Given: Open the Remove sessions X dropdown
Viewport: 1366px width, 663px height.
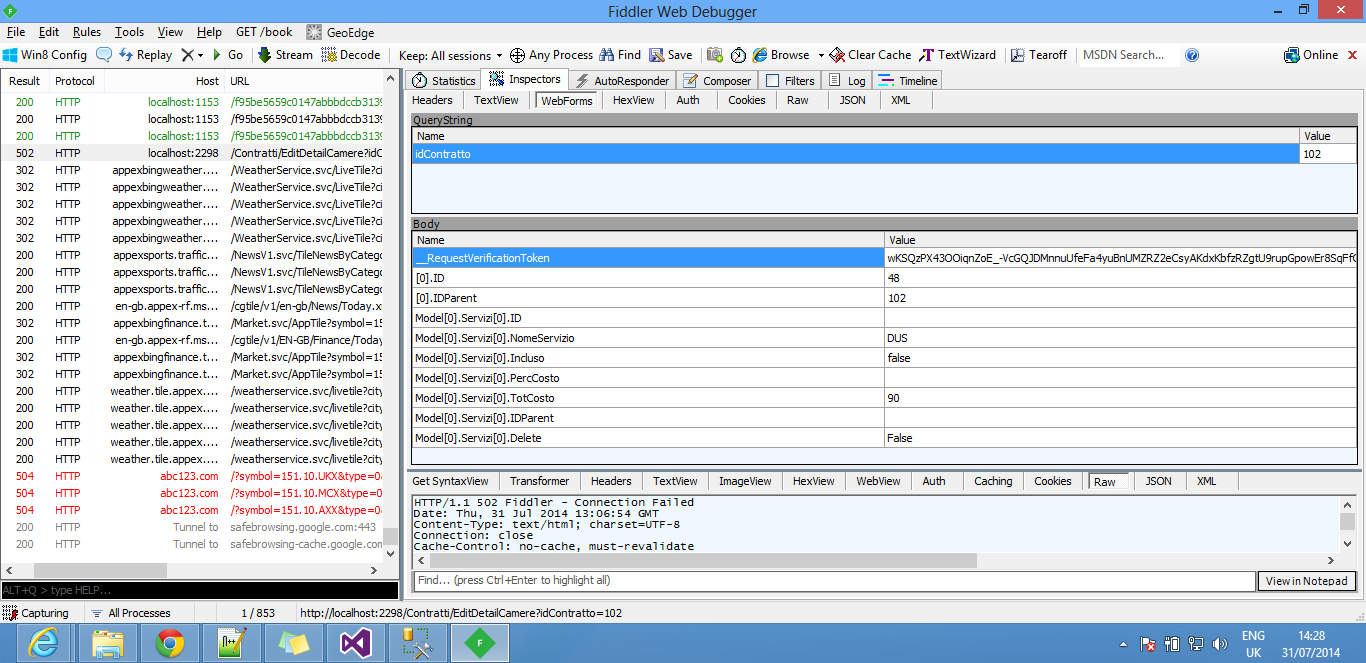Looking at the screenshot, I should point(192,55).
